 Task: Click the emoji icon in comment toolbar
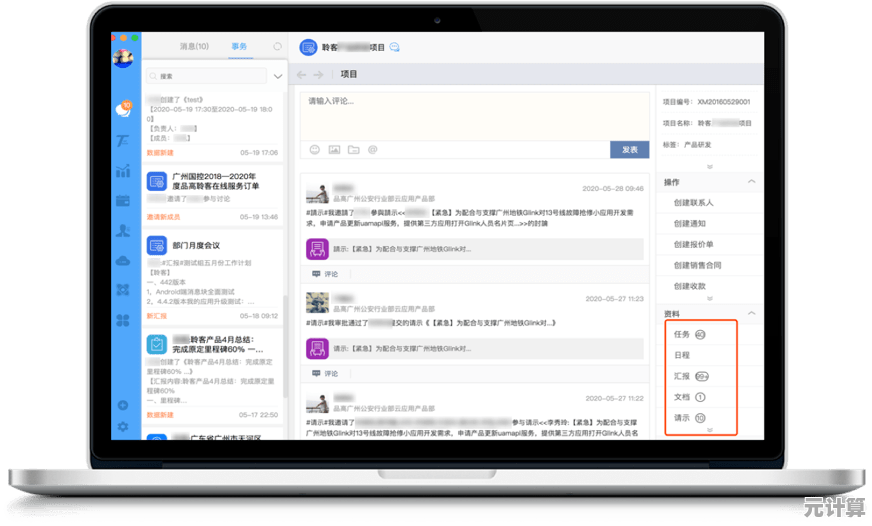314,150
